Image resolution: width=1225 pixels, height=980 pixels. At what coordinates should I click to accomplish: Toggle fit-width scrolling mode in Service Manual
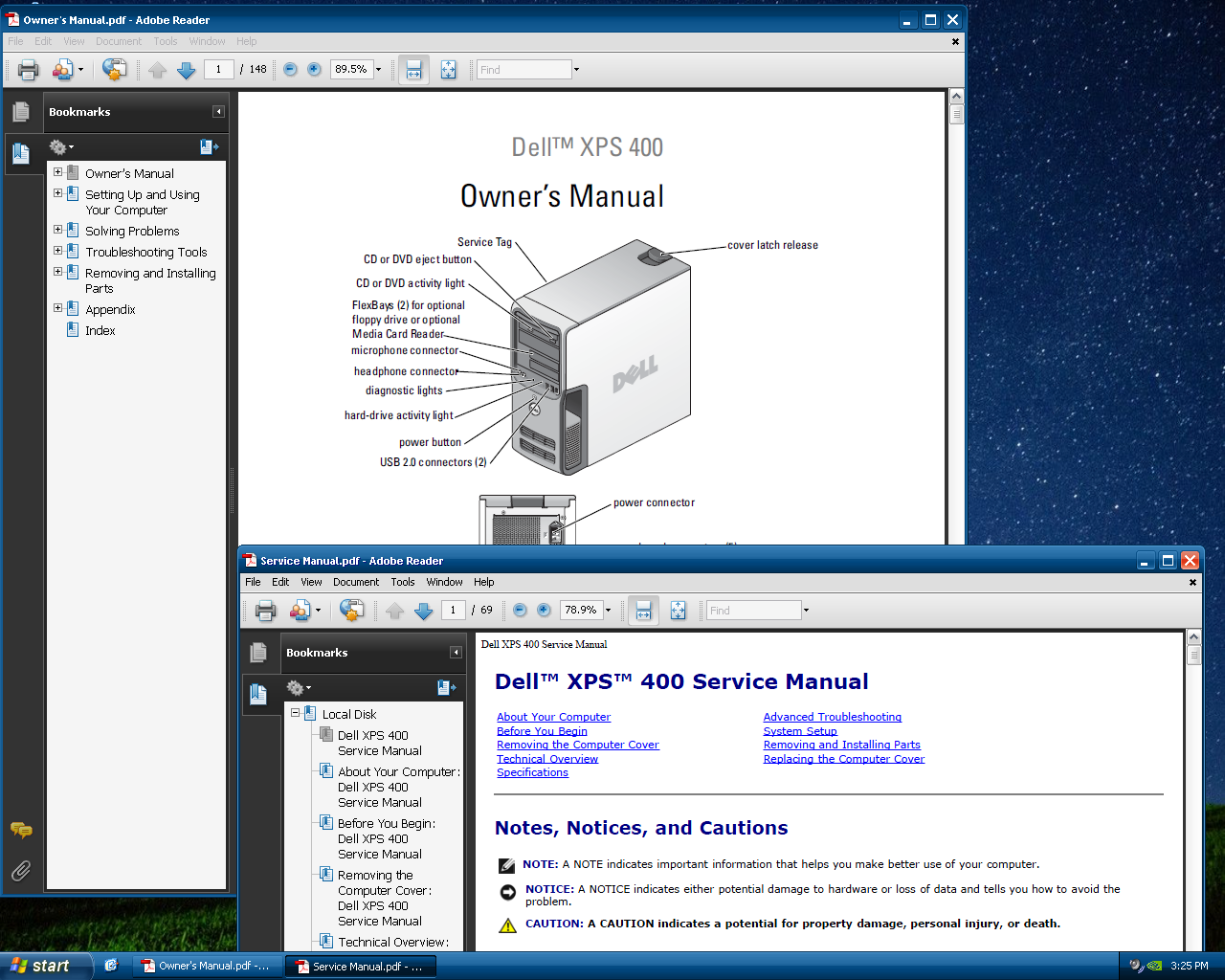[643, 610]
